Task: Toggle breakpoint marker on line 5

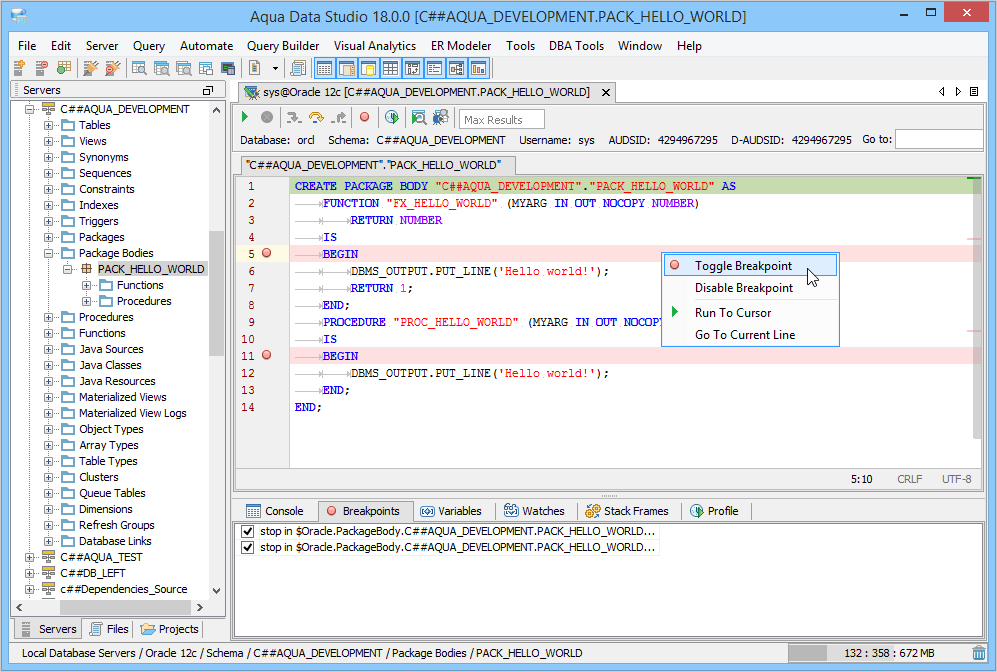Action: click(266, 253)
